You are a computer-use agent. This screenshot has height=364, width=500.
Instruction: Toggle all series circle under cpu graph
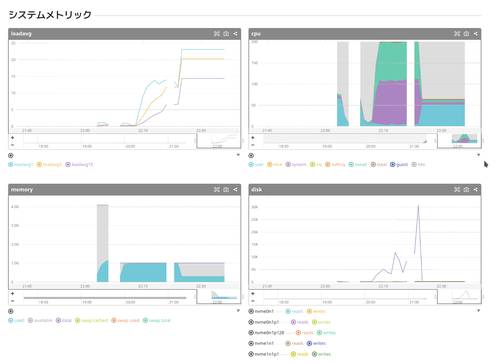click(x=251, y=155)
